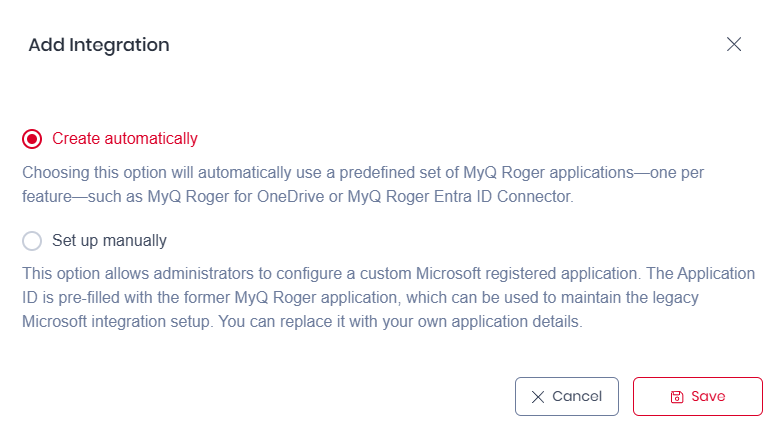Click the X icon inside Cancel button
The image size is (780, 433).
coord(538,397)
